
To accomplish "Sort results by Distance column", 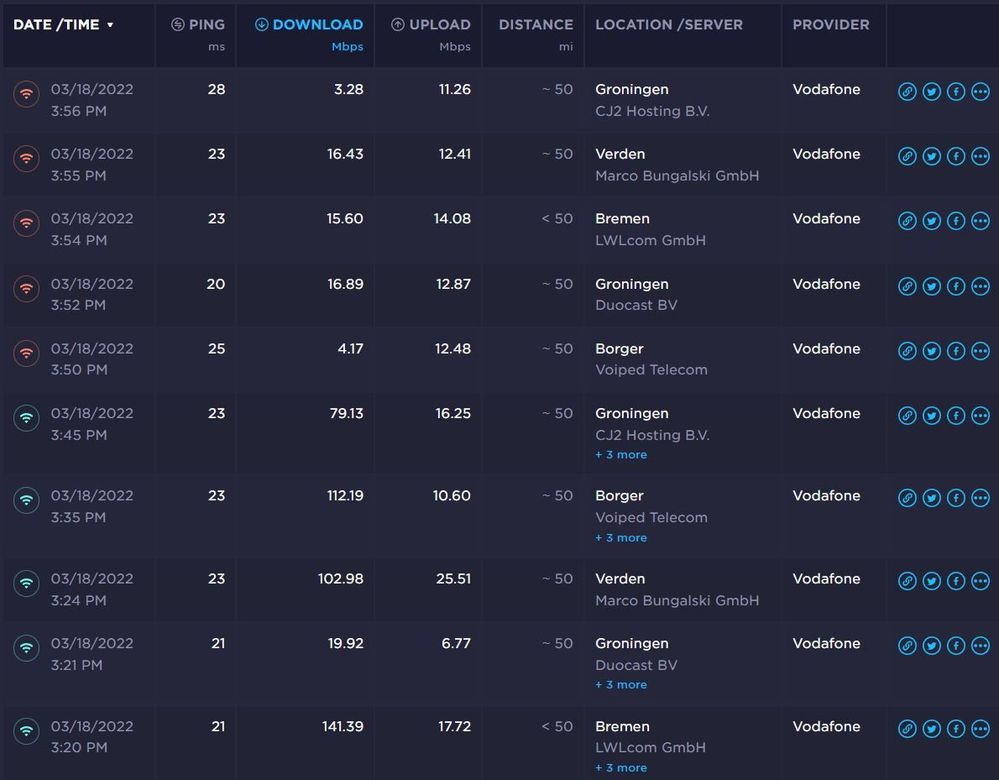I will 536,25.
